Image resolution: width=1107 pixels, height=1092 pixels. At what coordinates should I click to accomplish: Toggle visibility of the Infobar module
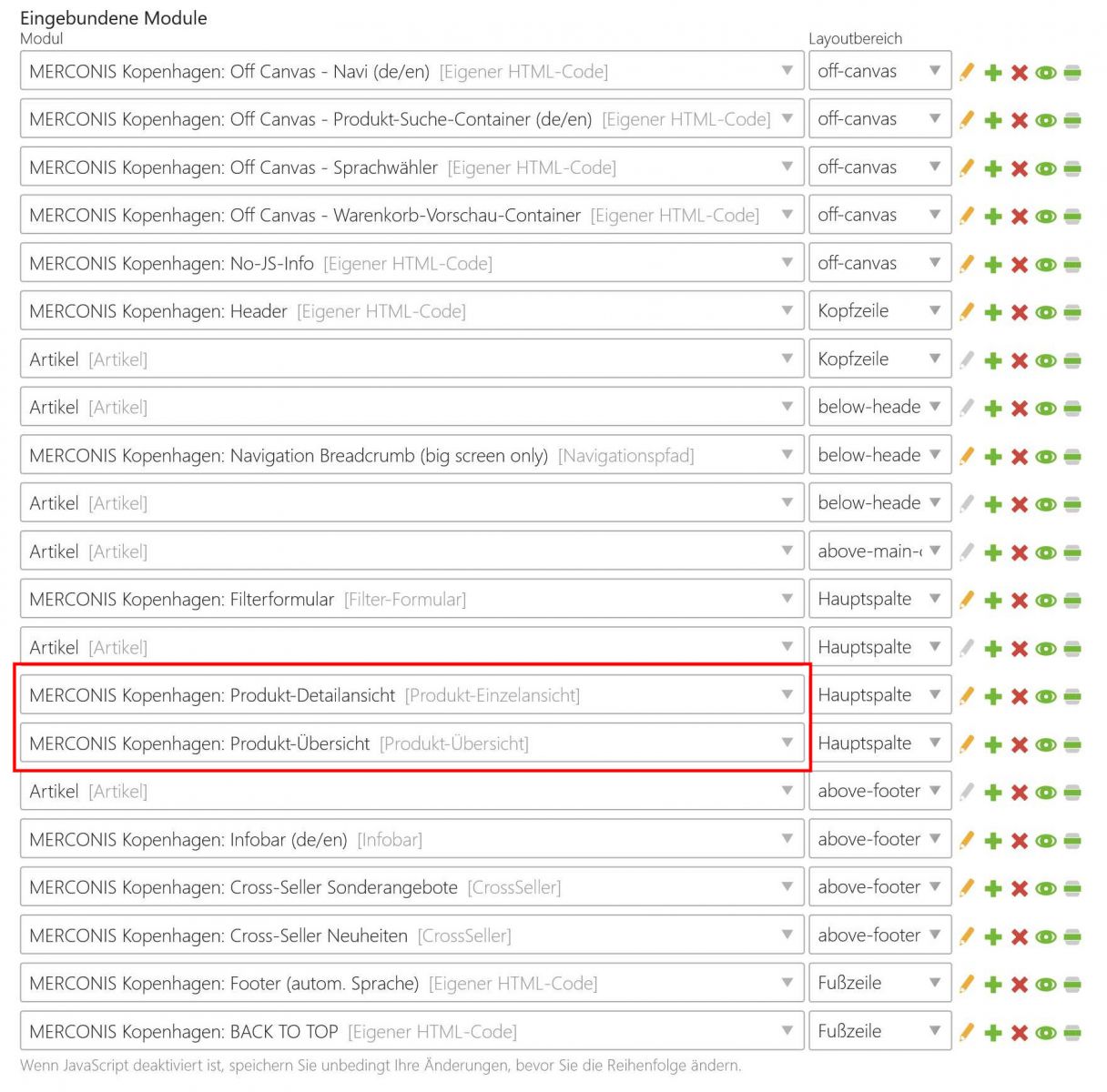(1046, 841)
